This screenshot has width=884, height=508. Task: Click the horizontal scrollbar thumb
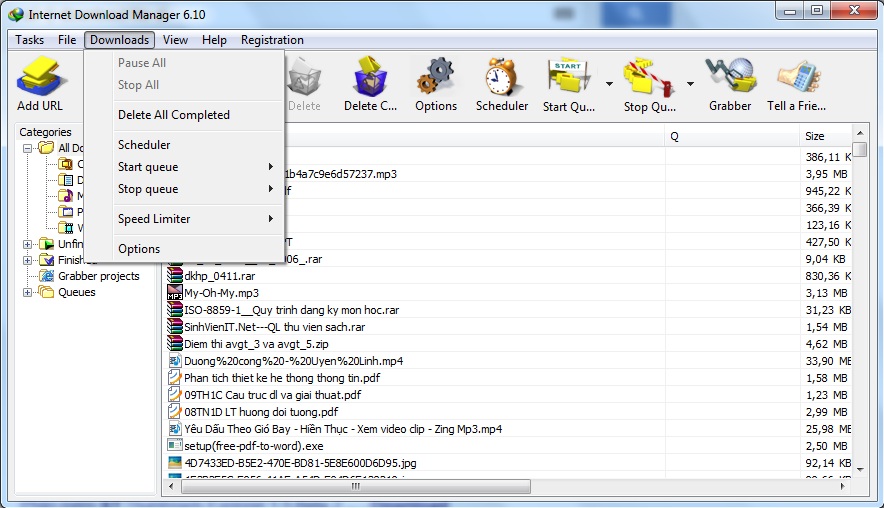pos(356,485)
